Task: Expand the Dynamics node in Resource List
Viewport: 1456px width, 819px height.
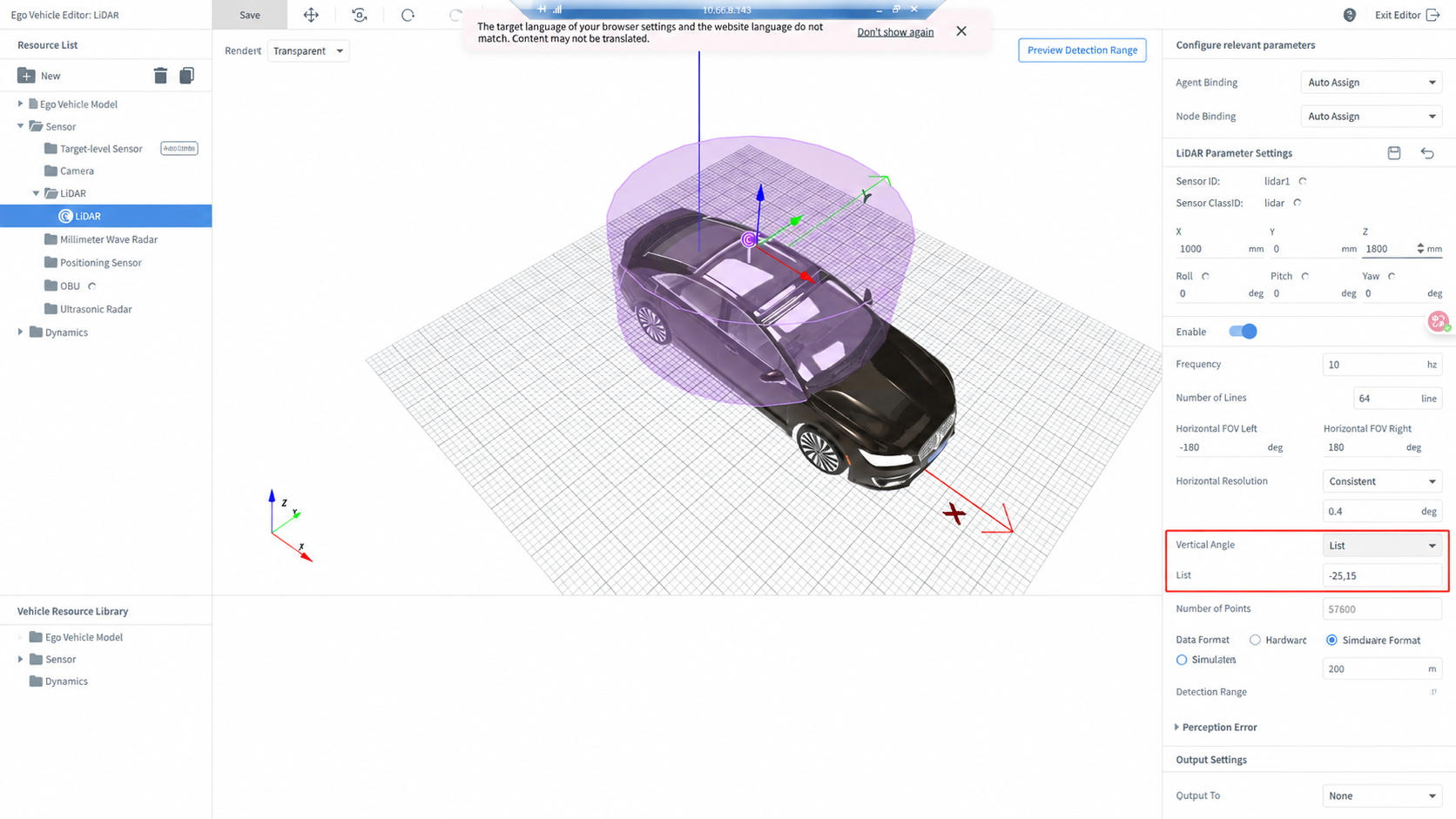Action: pyautogui.click(x=21, y=332)
